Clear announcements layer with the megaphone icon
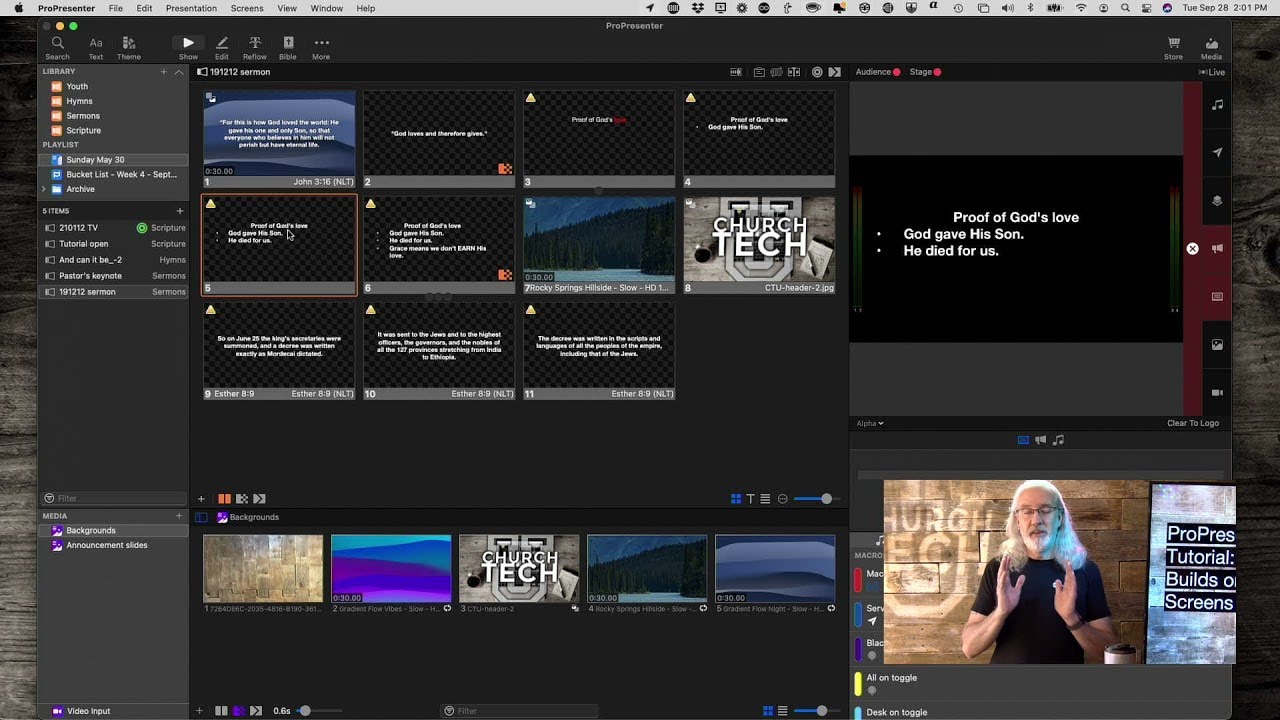 point(1217,248)
